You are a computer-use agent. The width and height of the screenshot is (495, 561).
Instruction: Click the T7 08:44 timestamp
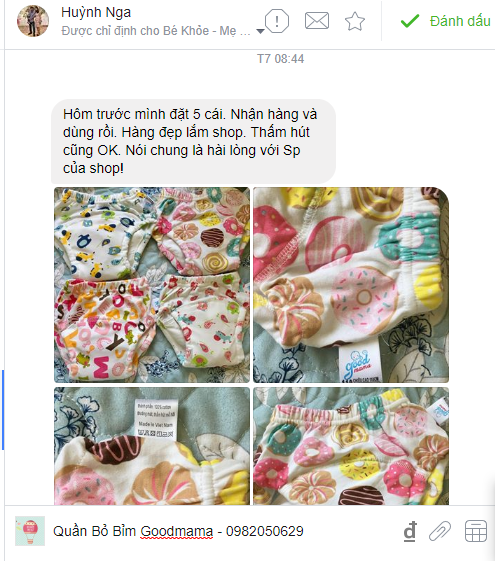point(280,59)
